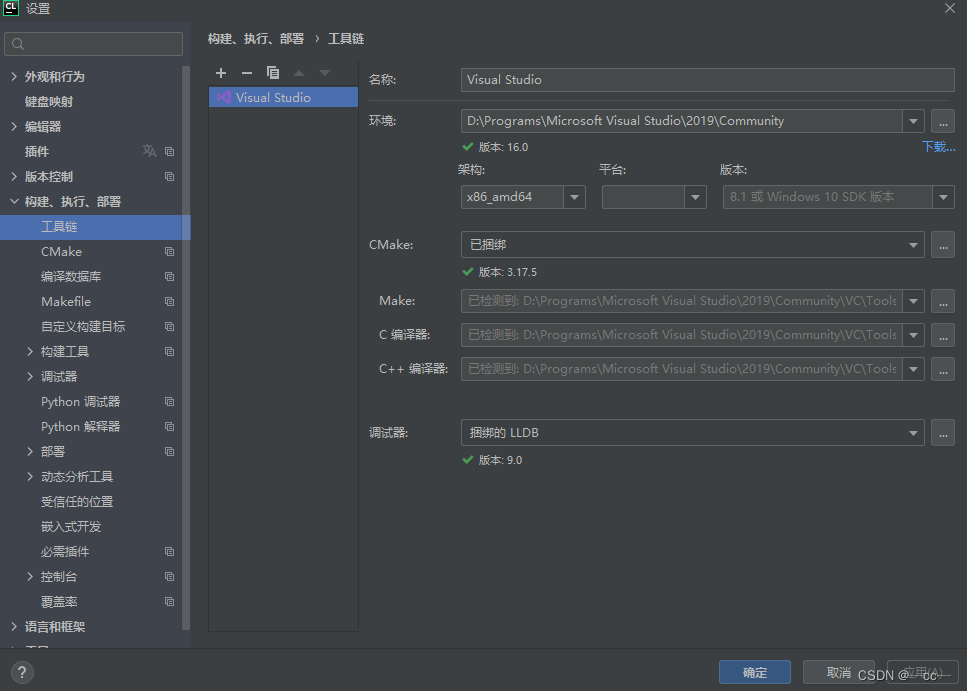Open the Windows 10 SDK 版本 dropdown
This screenshot has width=967, height=691.
coord(941,197)
